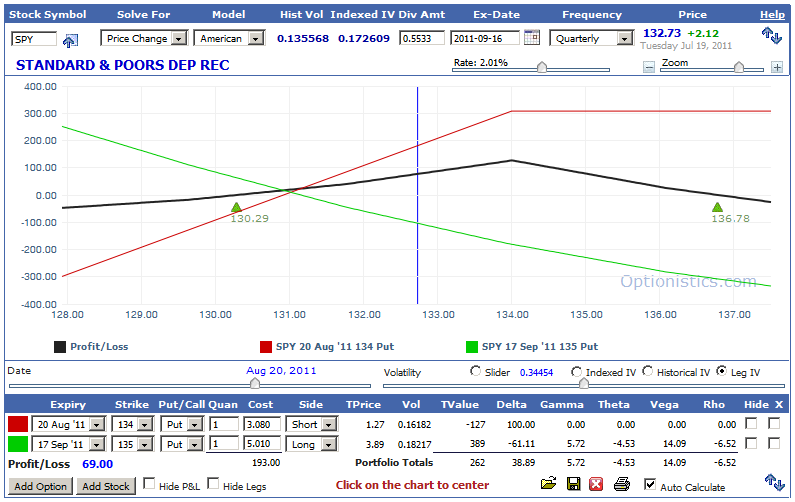The image size is (795, 502).
Task: Click the Theta column header
Action: [x=613, y=405]
